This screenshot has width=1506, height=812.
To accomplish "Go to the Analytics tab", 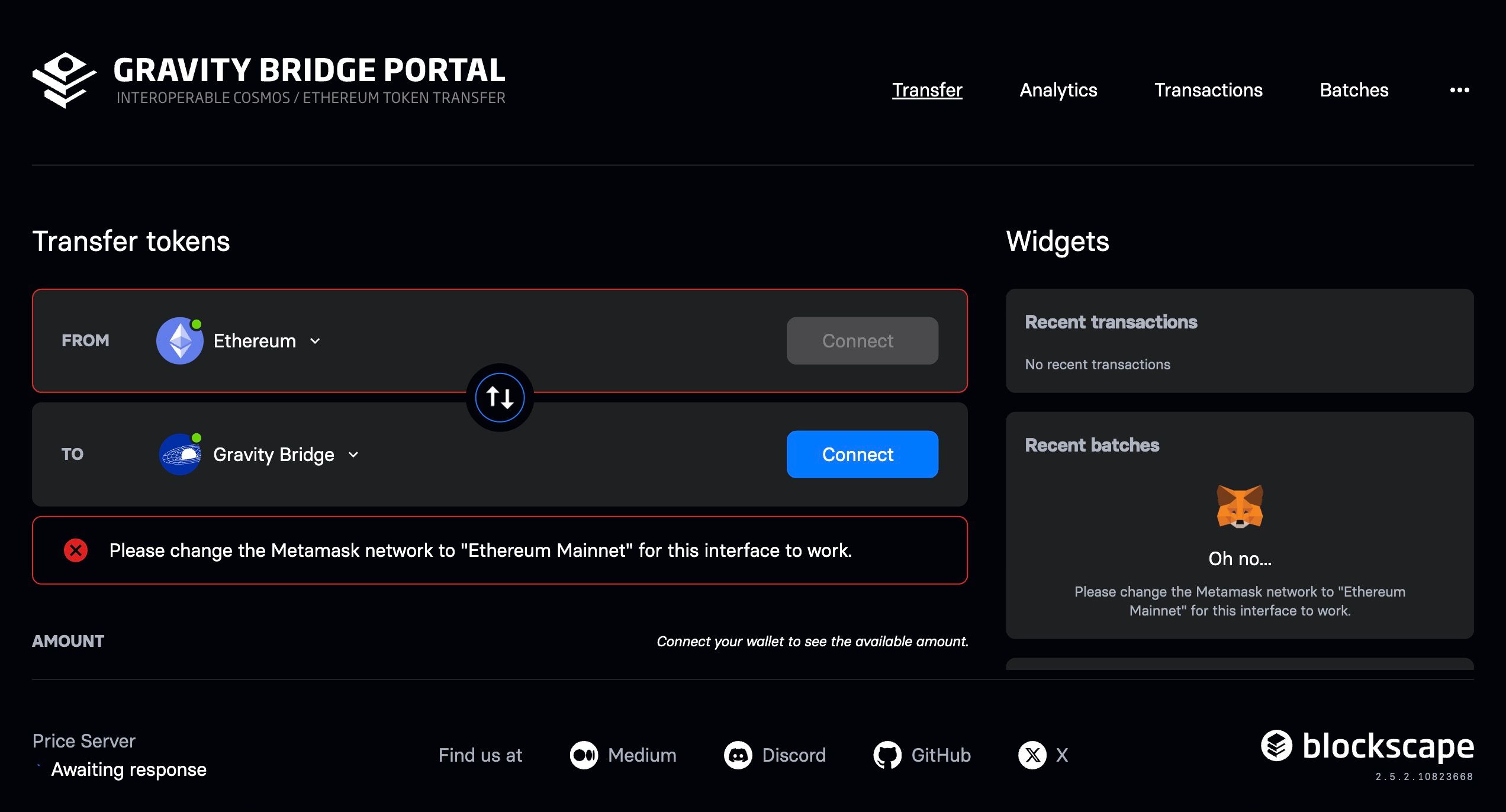I will tap(1058, 90).
